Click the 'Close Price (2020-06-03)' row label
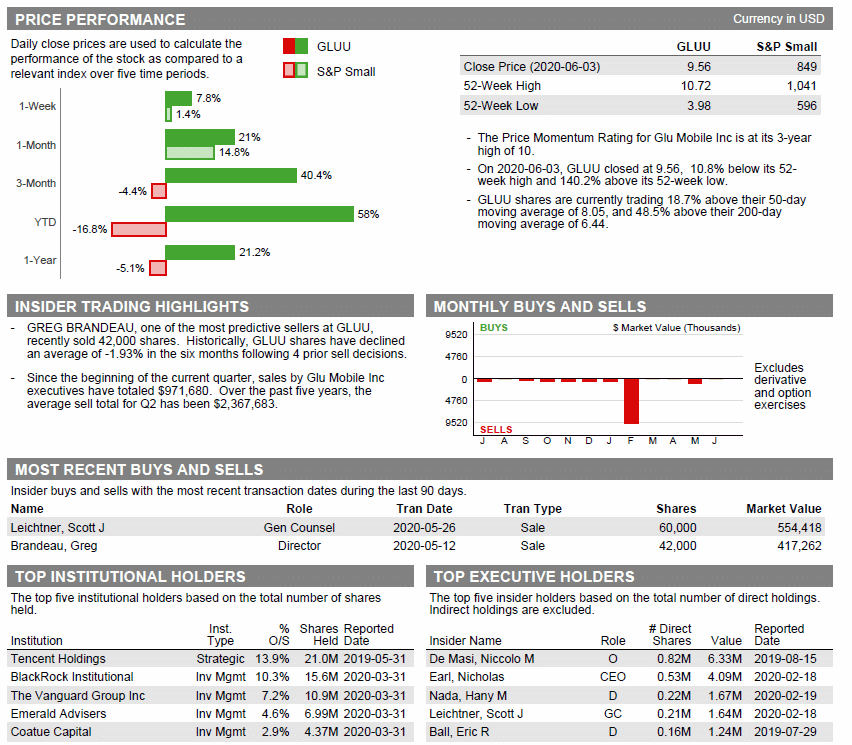 pyautogui.click(x=532, y=67)
